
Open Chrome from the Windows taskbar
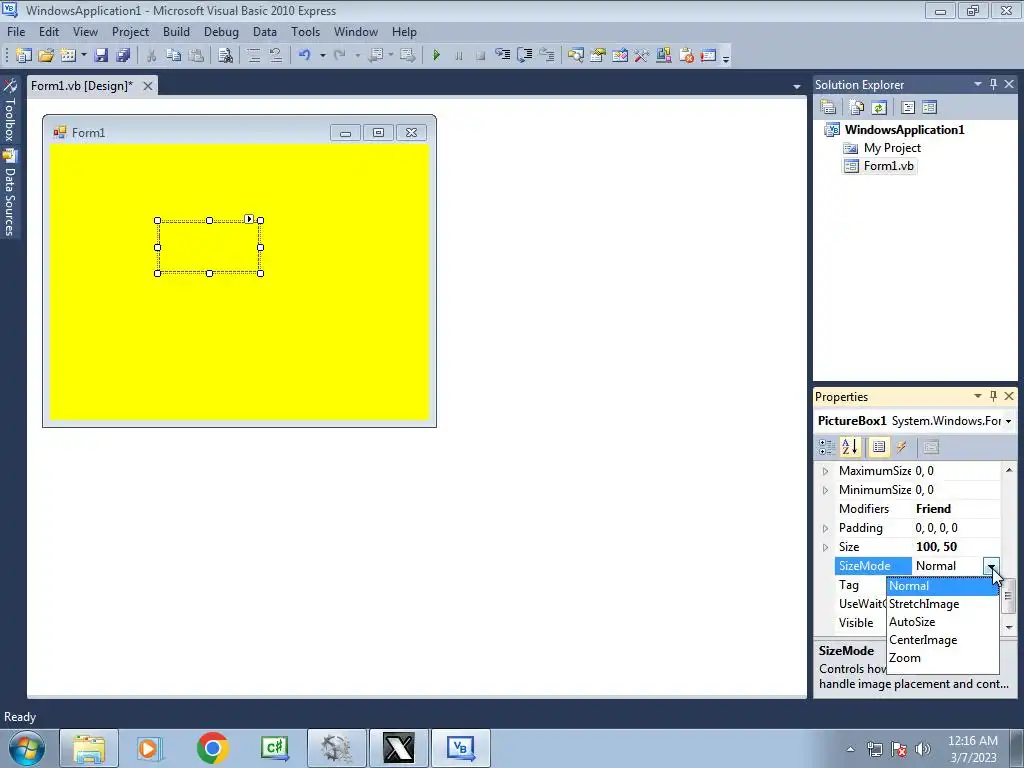[212, 748]
